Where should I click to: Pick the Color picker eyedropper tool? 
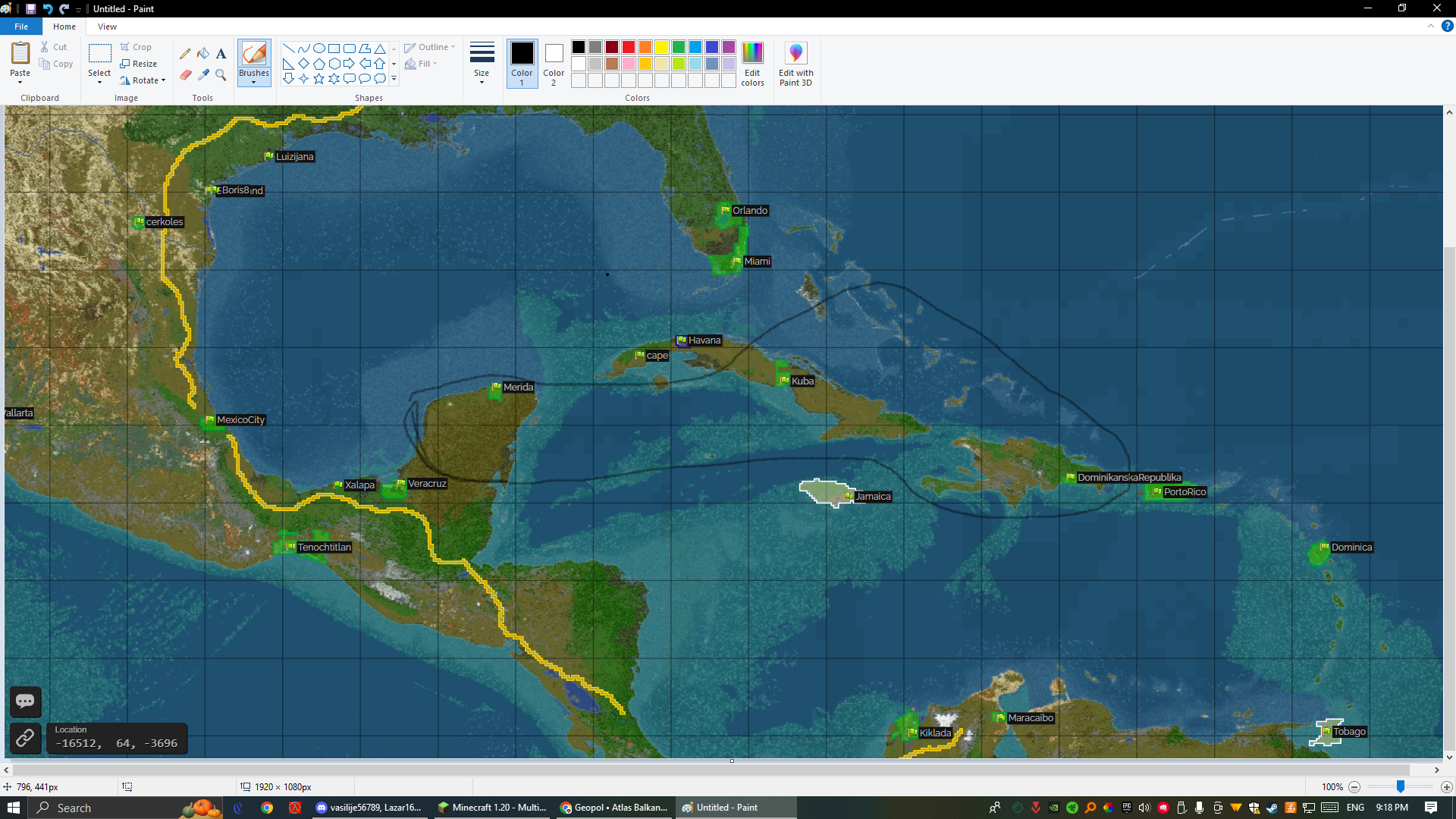203,74
